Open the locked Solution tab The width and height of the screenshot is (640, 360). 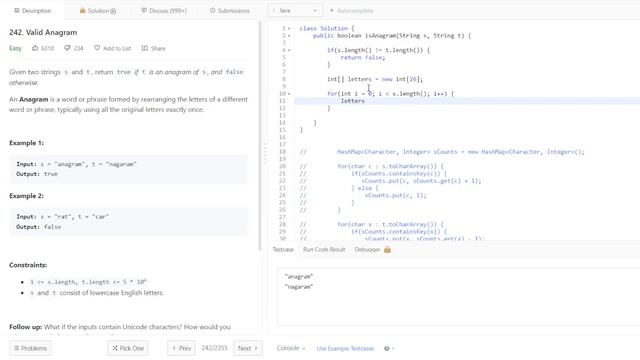98,11
